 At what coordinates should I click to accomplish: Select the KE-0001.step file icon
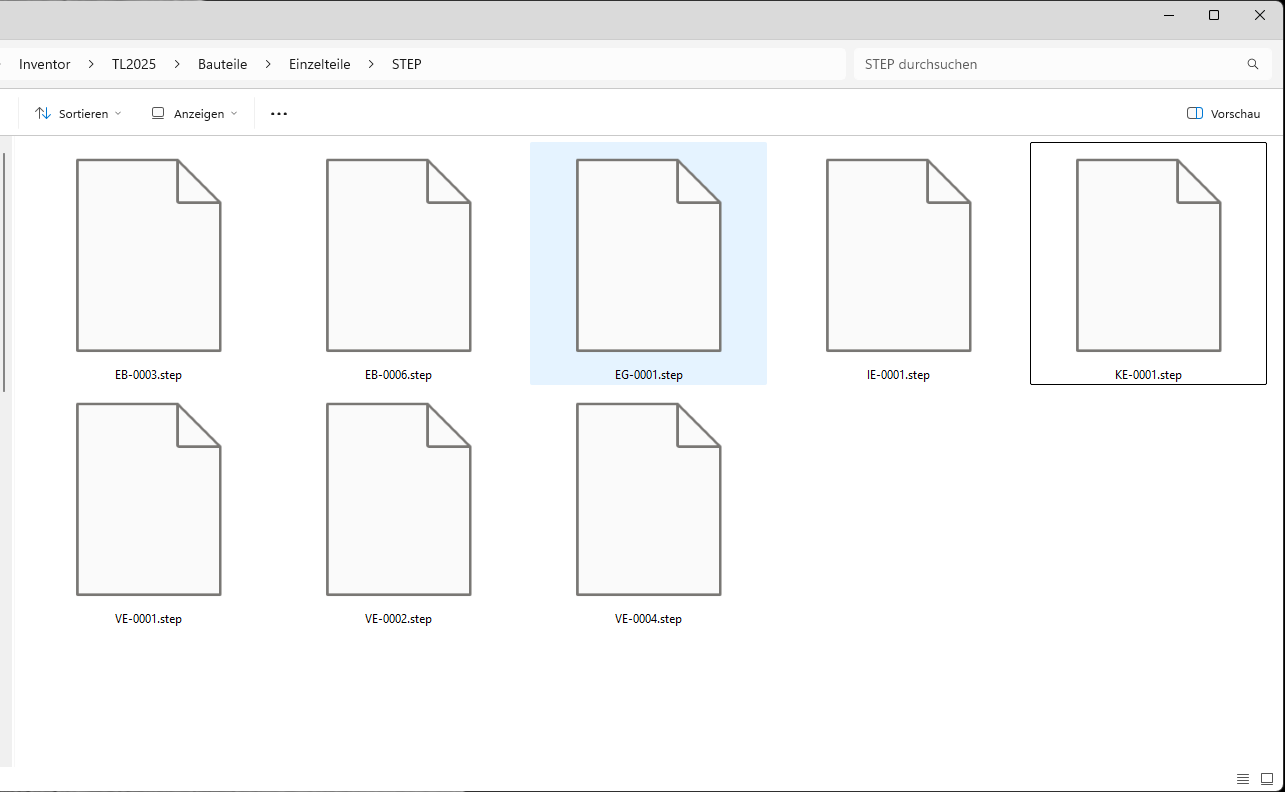pos(1148,255)
